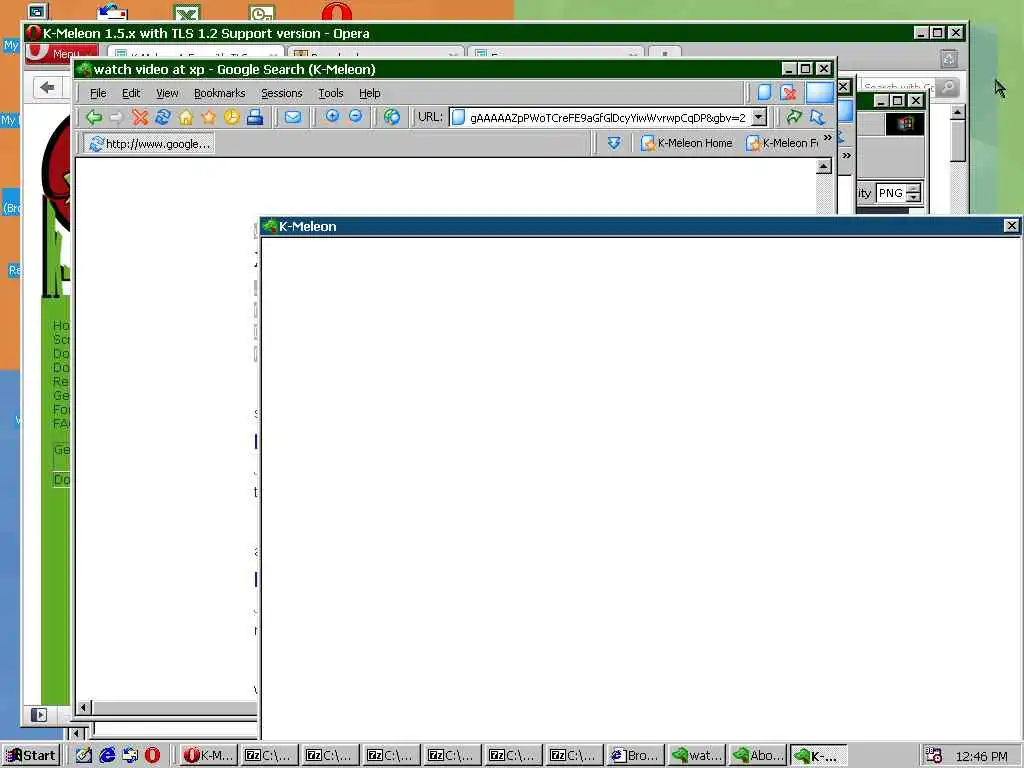
Task: Open bookmarks star icon in K-Meleon
Action: 208,117
